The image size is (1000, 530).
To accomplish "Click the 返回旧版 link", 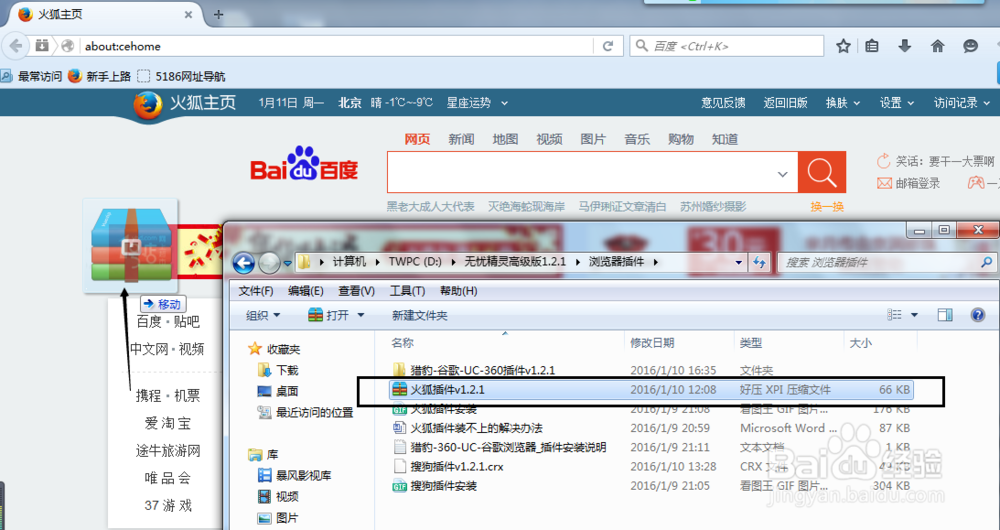I will click(x=785, y=103).
